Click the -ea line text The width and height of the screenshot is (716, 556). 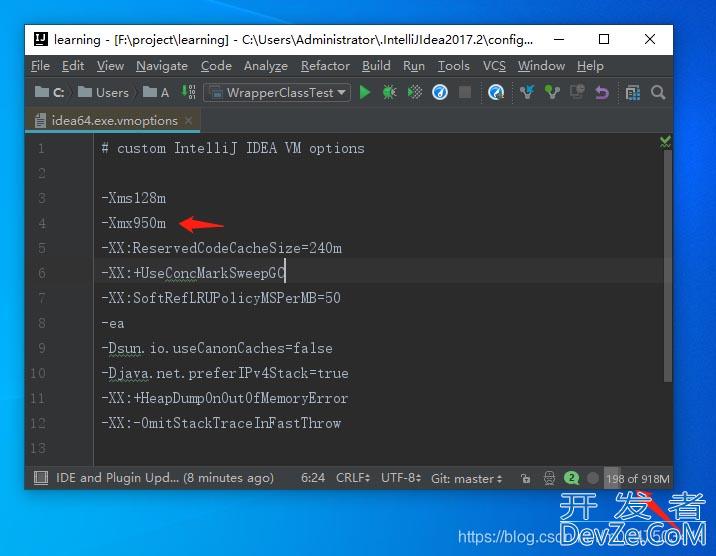pyautogui.click(x=112, y=323)
